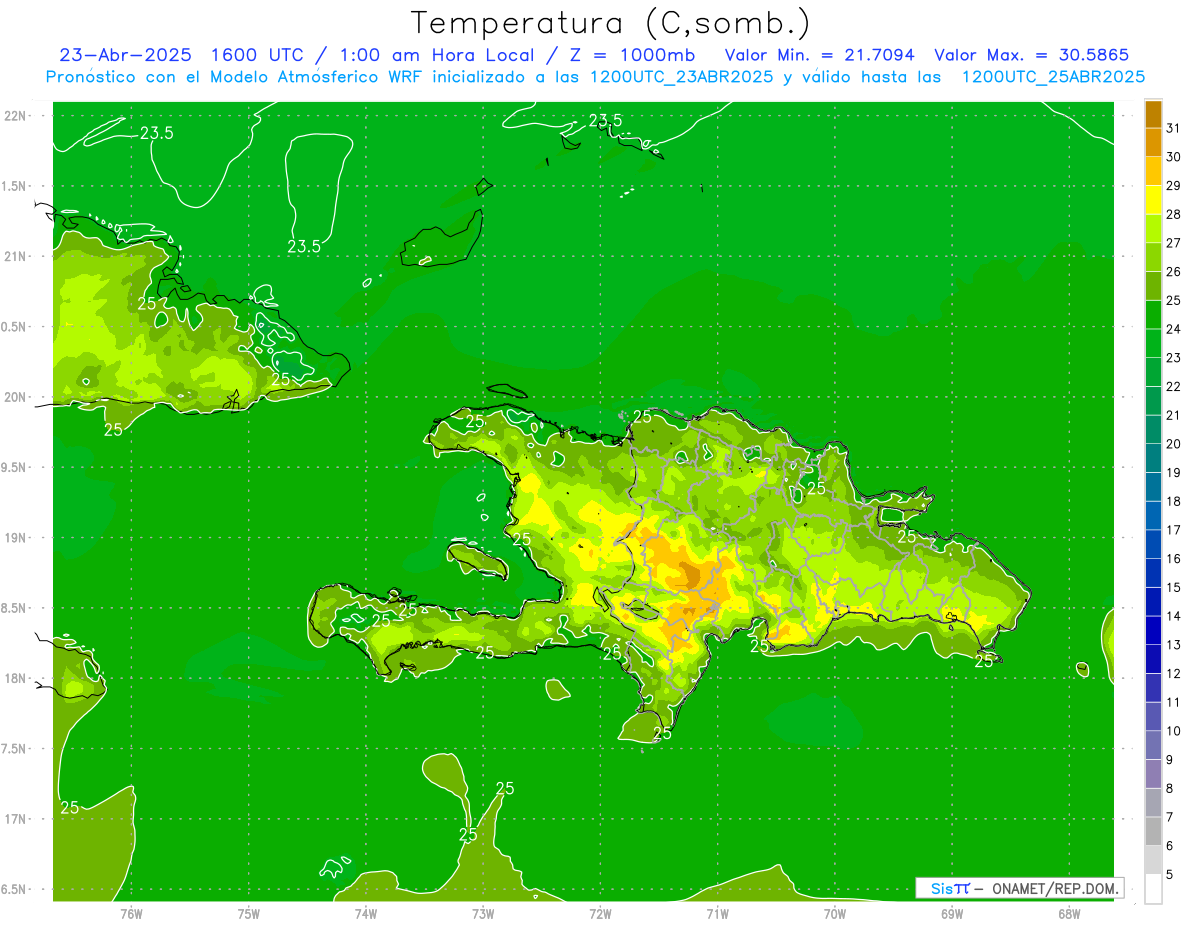Click the 22N latitude axis label

(15, 116)
